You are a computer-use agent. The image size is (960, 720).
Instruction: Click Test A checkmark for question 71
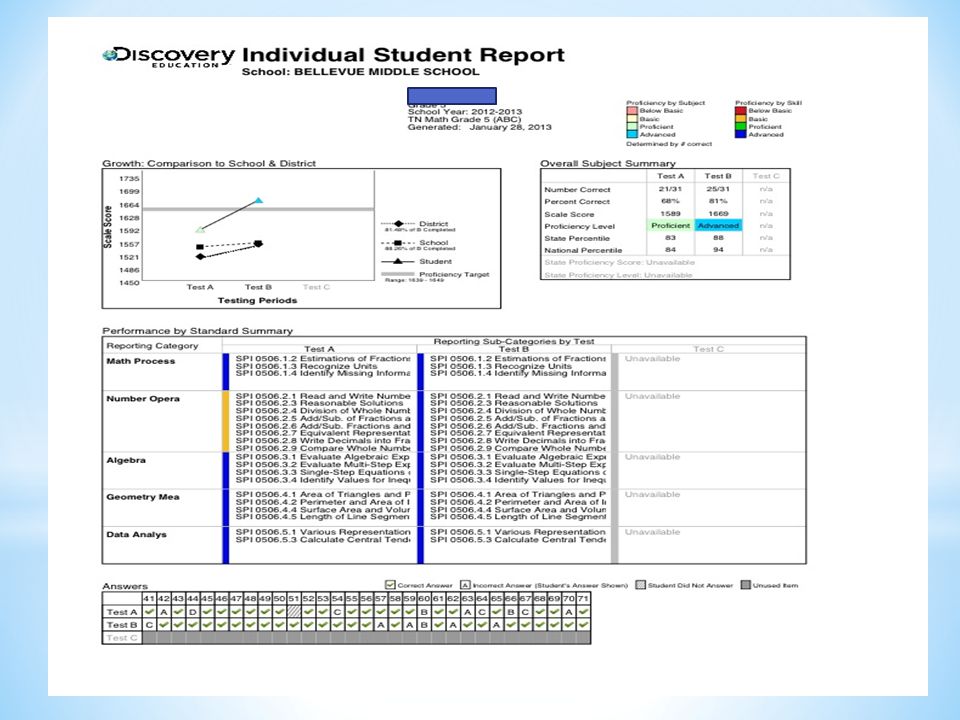[x=583, y=612]
